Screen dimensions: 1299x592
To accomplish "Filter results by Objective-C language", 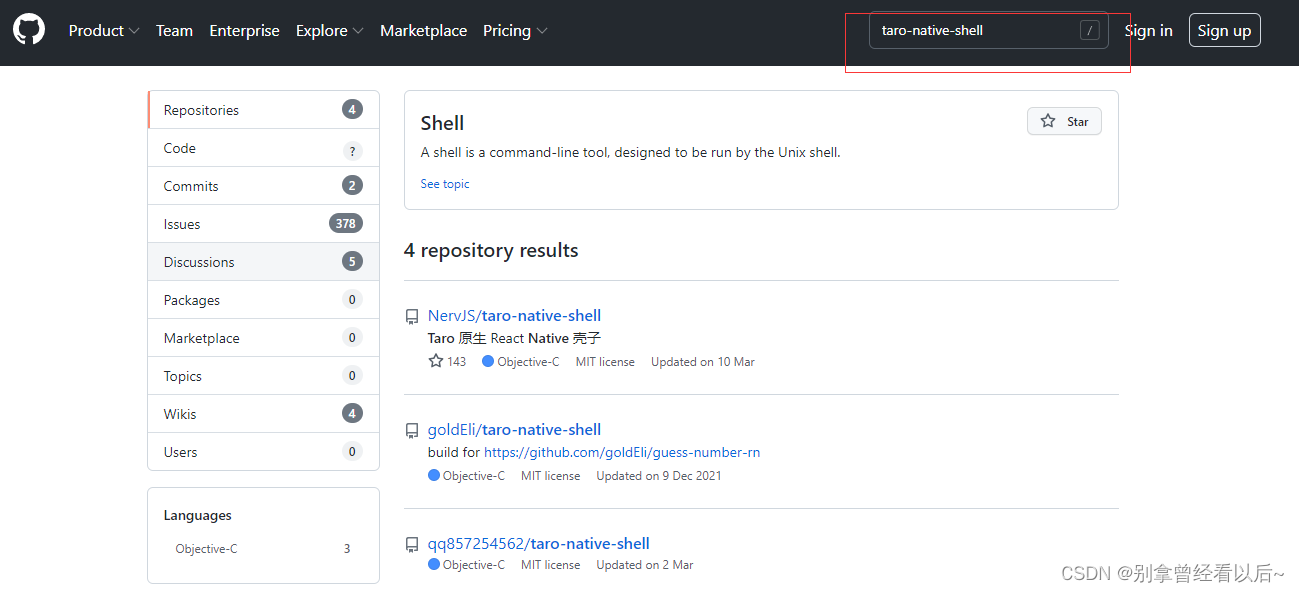I will point(207,549).
